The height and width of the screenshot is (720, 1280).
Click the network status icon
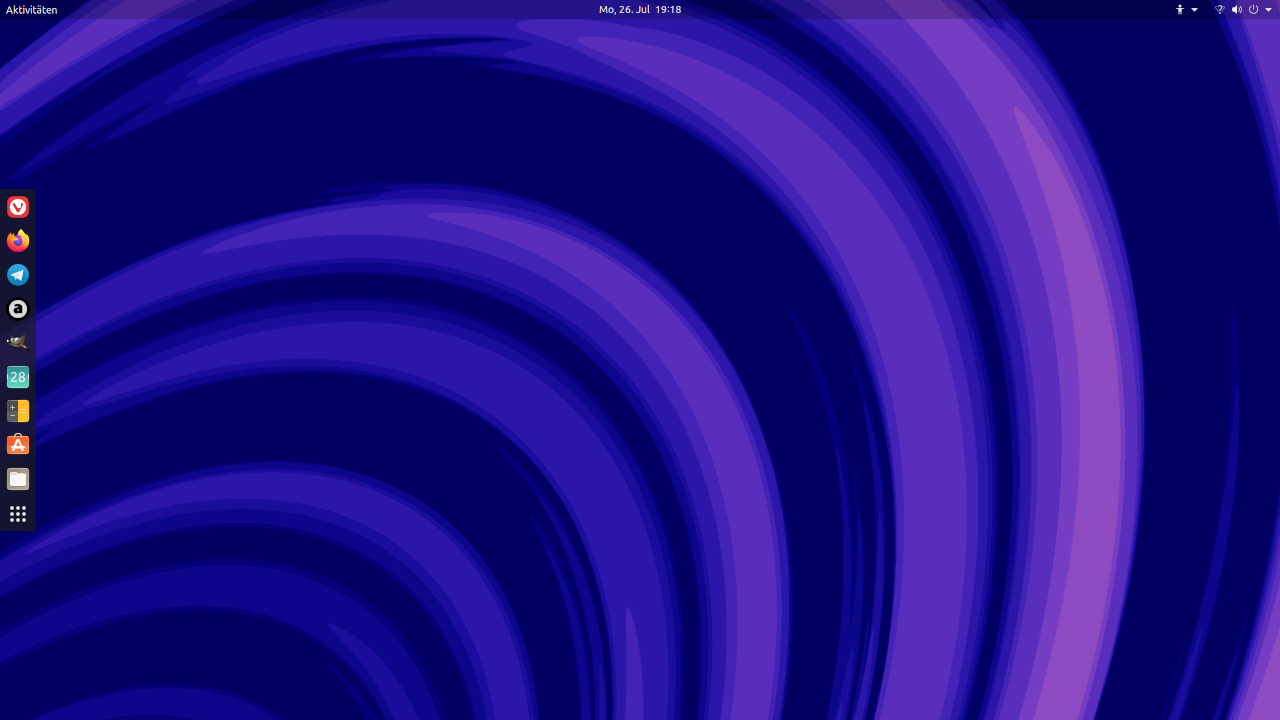click(1220, 10)
